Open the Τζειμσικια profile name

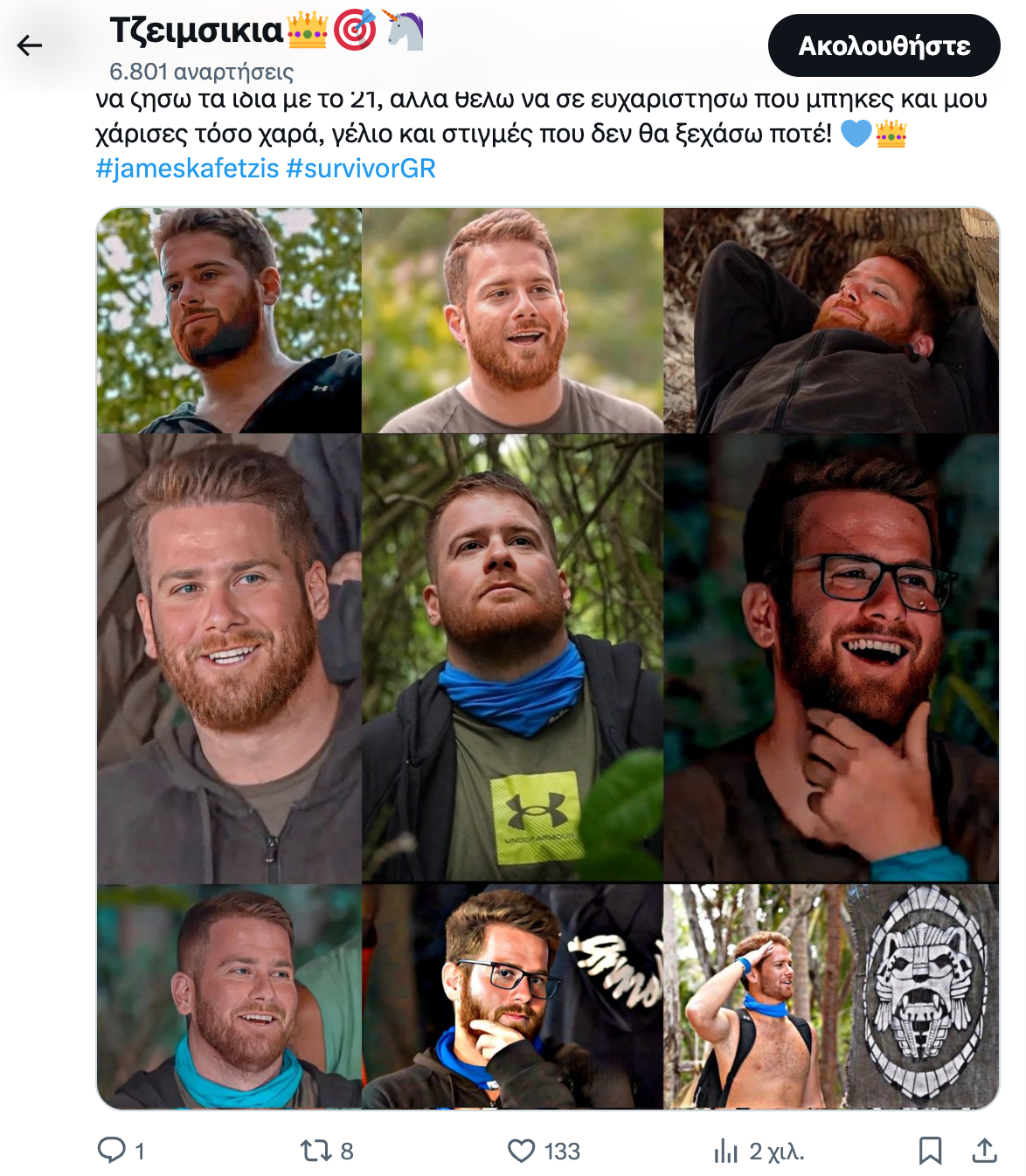[197, 31]
